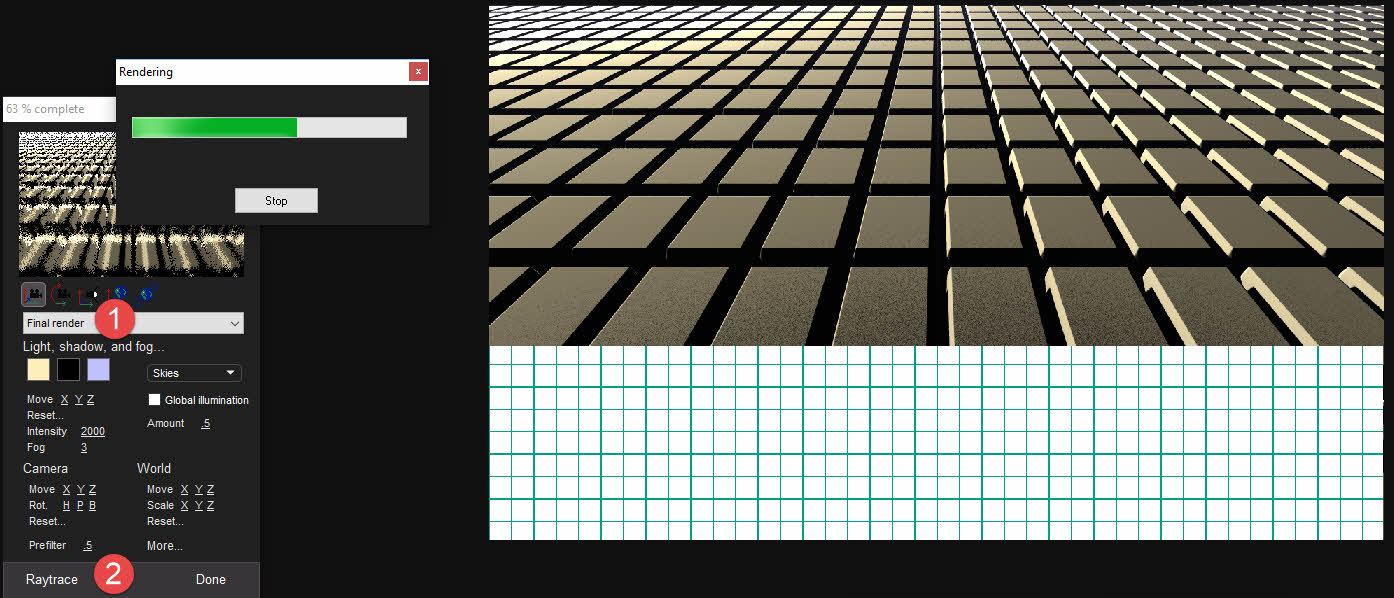Screen dimensions: 1394x598
Task: Open More... world options
Action: [164, 546]
